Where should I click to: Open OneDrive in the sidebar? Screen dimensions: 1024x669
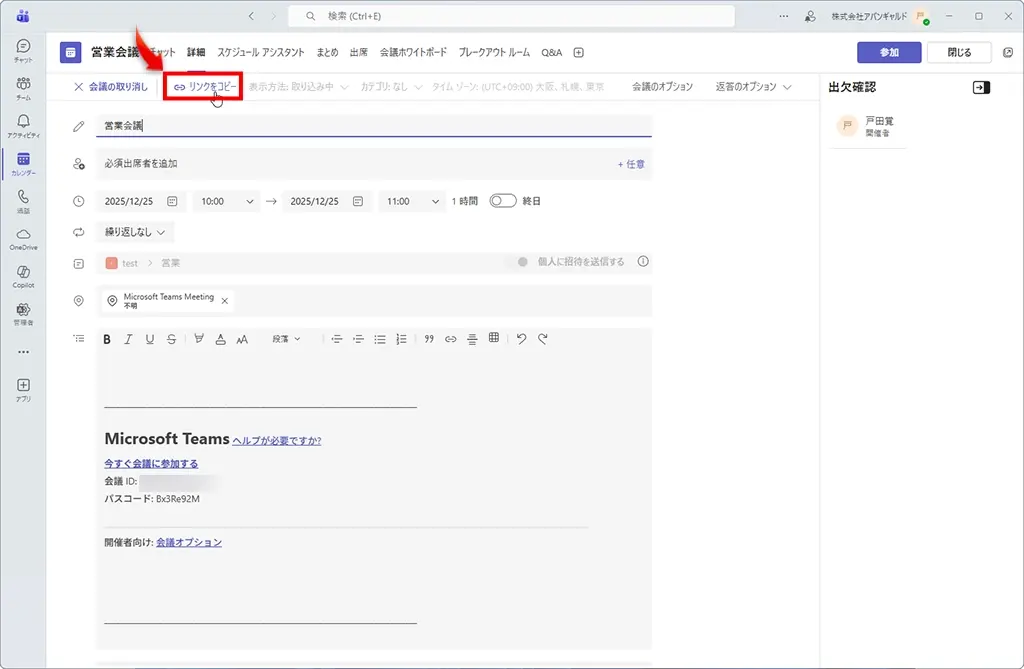click(x=23, y=238)
